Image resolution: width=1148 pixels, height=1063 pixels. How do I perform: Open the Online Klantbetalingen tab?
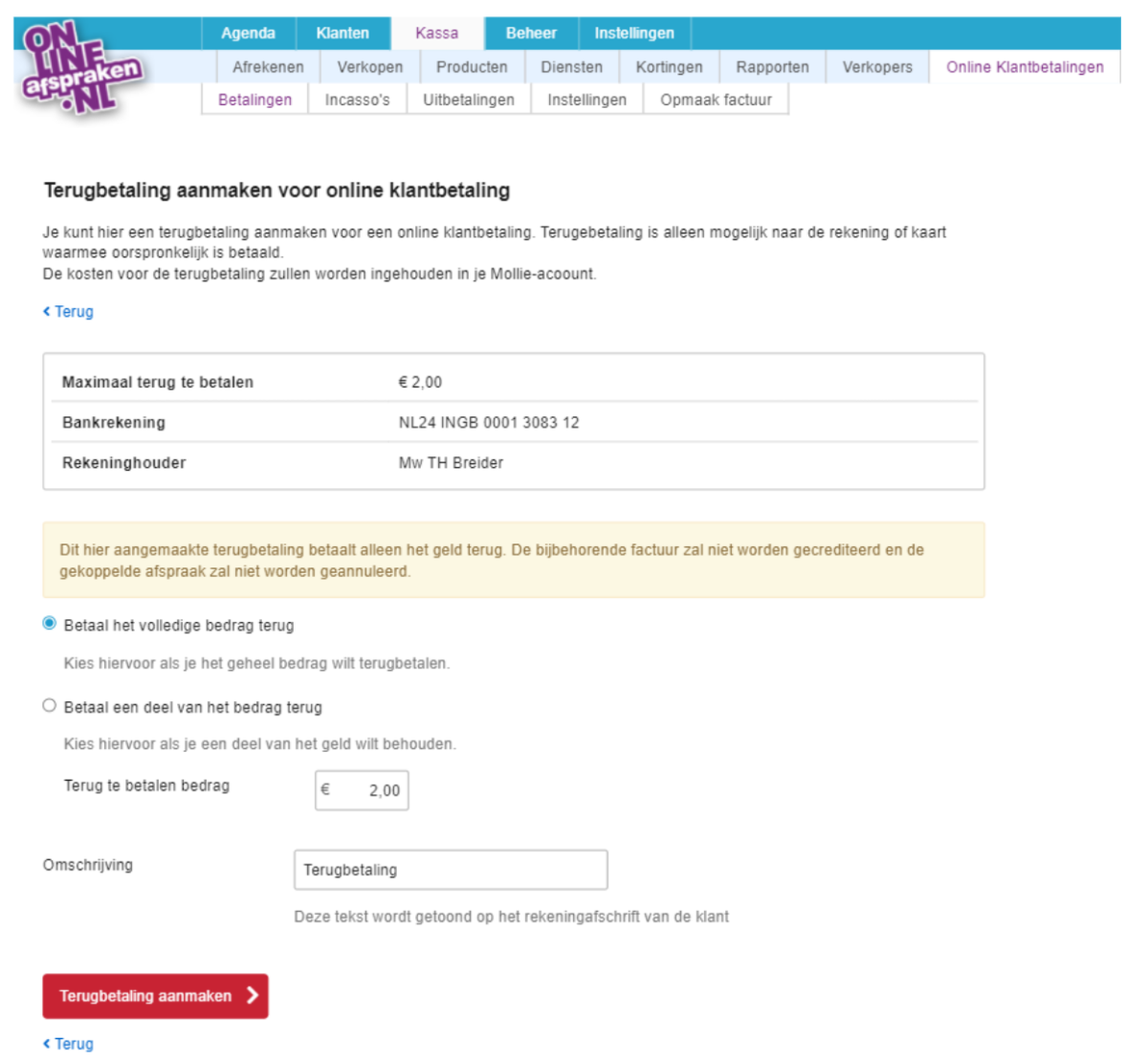click(x=1025, y=67)
